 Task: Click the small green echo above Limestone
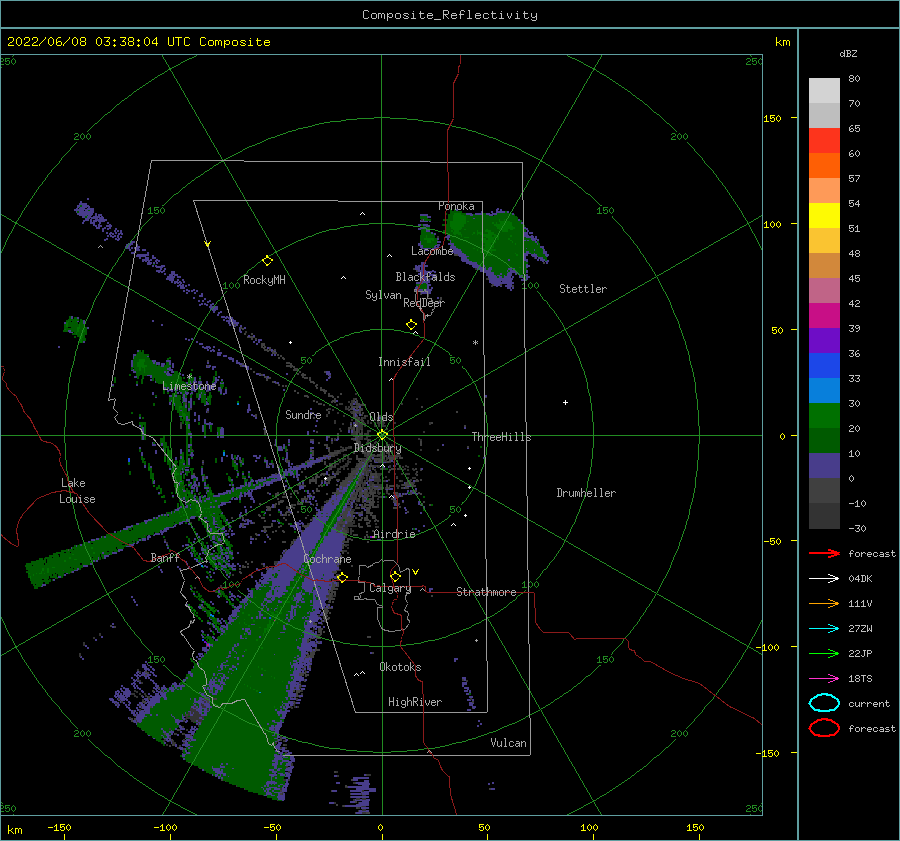pyautogui.click(x=75, y=328)
